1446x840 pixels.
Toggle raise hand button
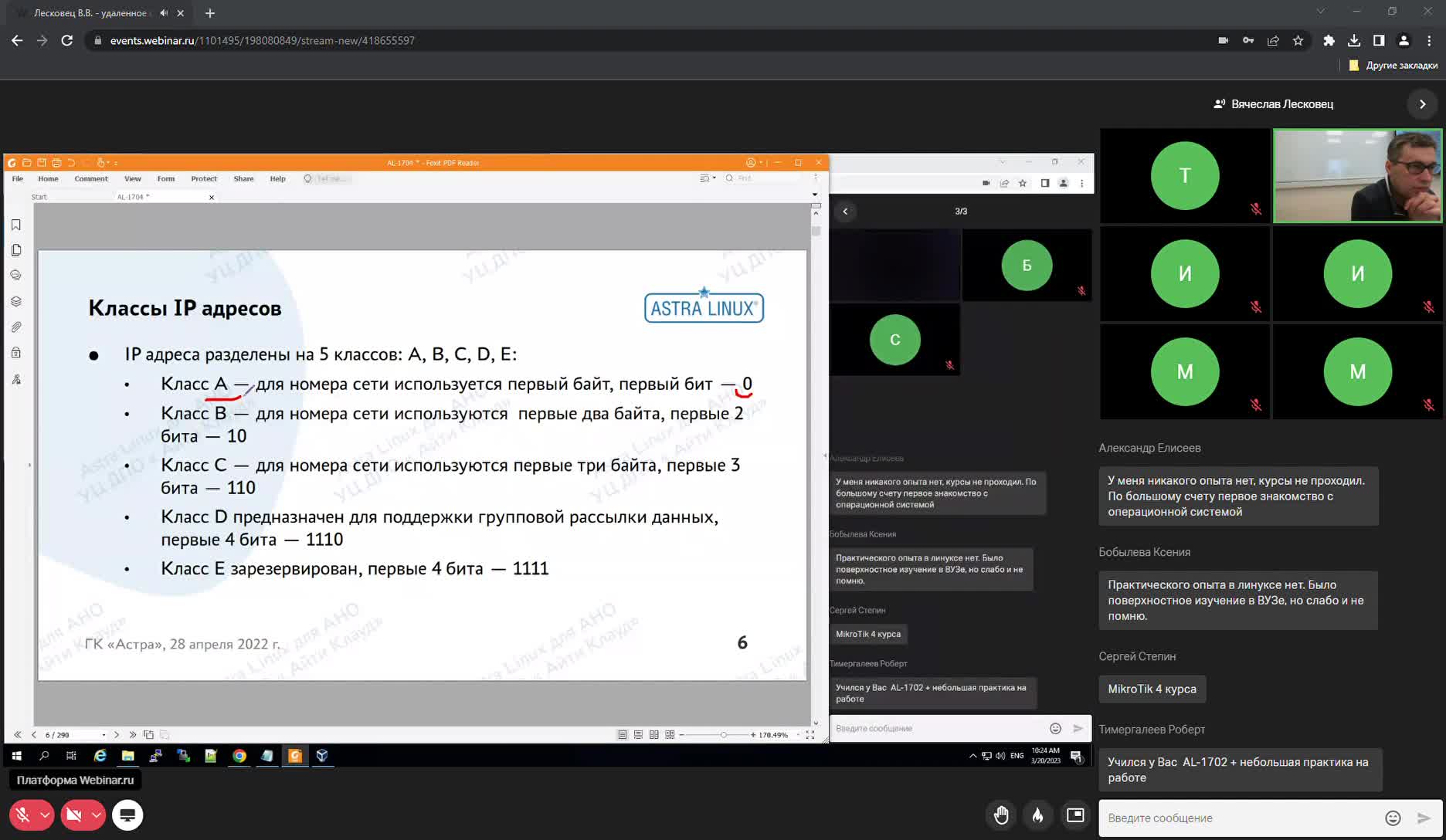click(1001, 815)
